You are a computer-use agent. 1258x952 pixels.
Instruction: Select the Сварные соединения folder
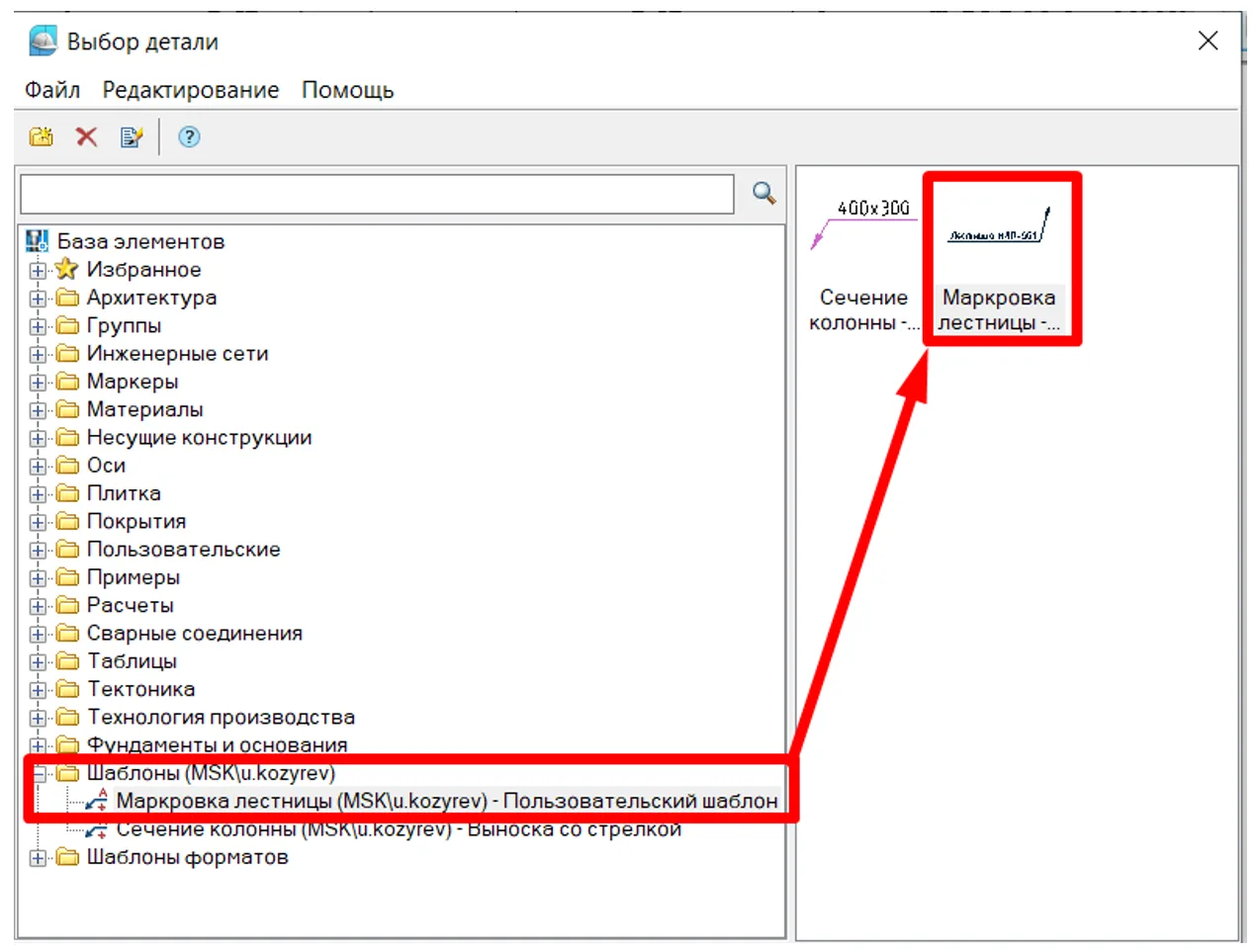194,634
